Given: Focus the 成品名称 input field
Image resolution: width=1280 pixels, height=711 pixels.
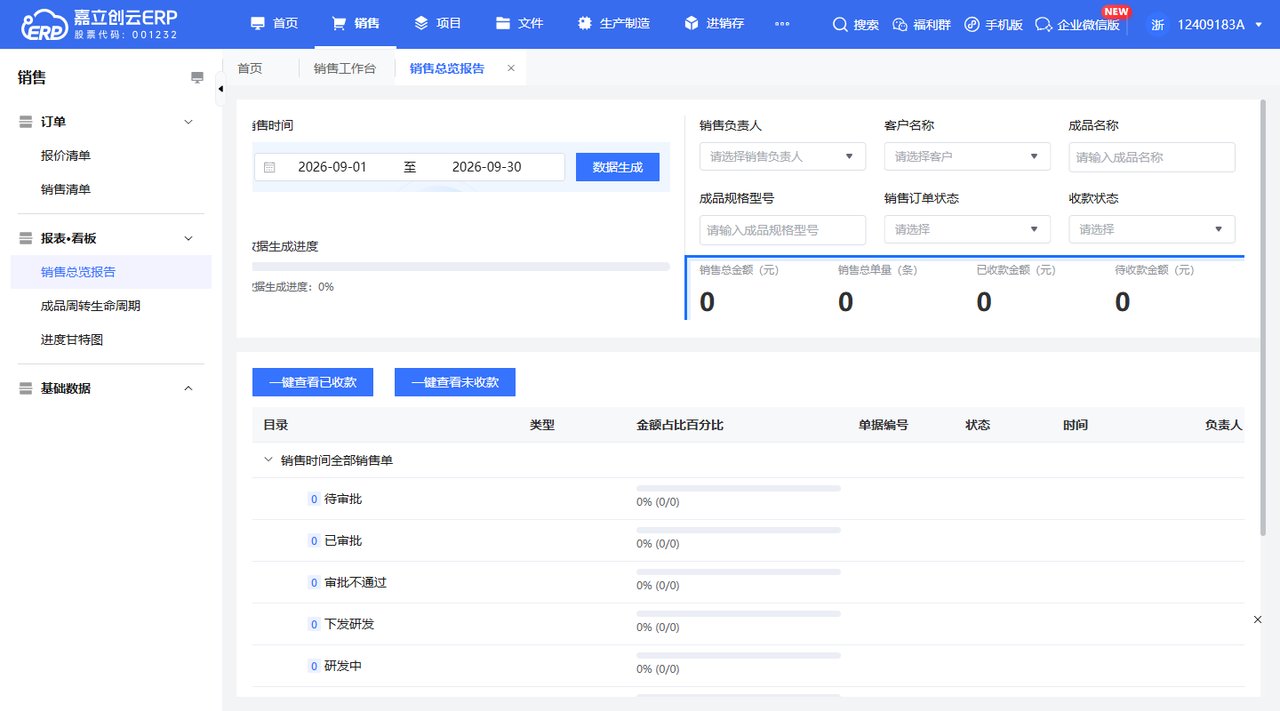Looking at the screenshot, I should [1152, 157].
